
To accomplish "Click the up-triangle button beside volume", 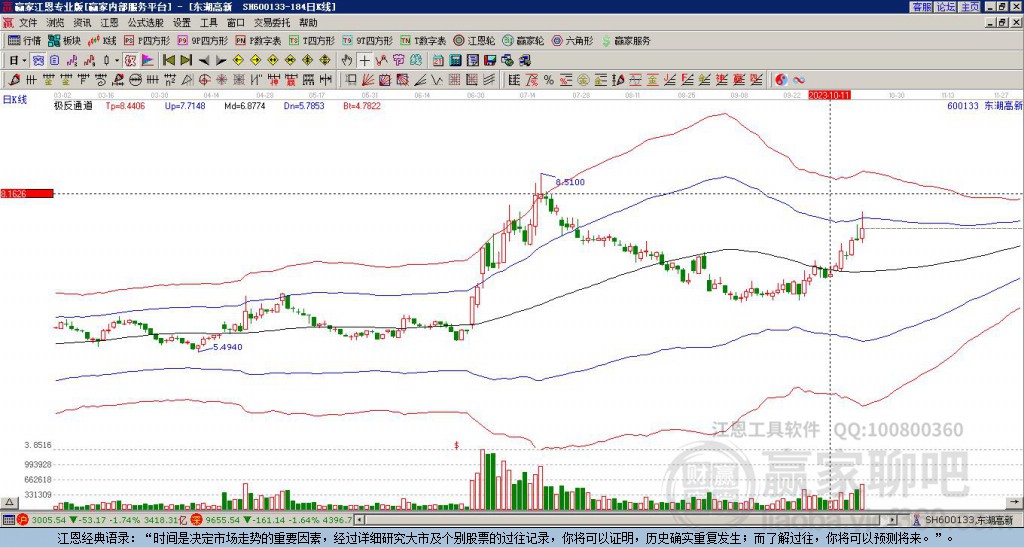I will [9, 503].
